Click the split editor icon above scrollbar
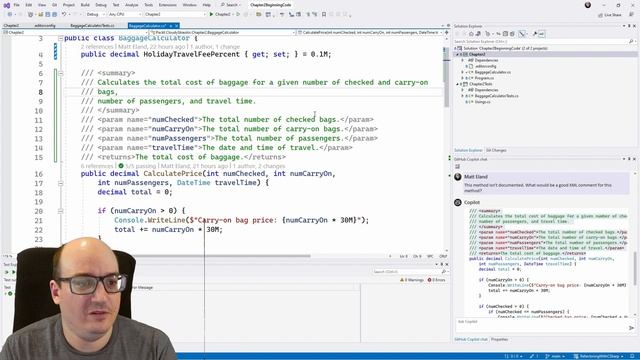This screenshot has width=640, height=360. 446,32
